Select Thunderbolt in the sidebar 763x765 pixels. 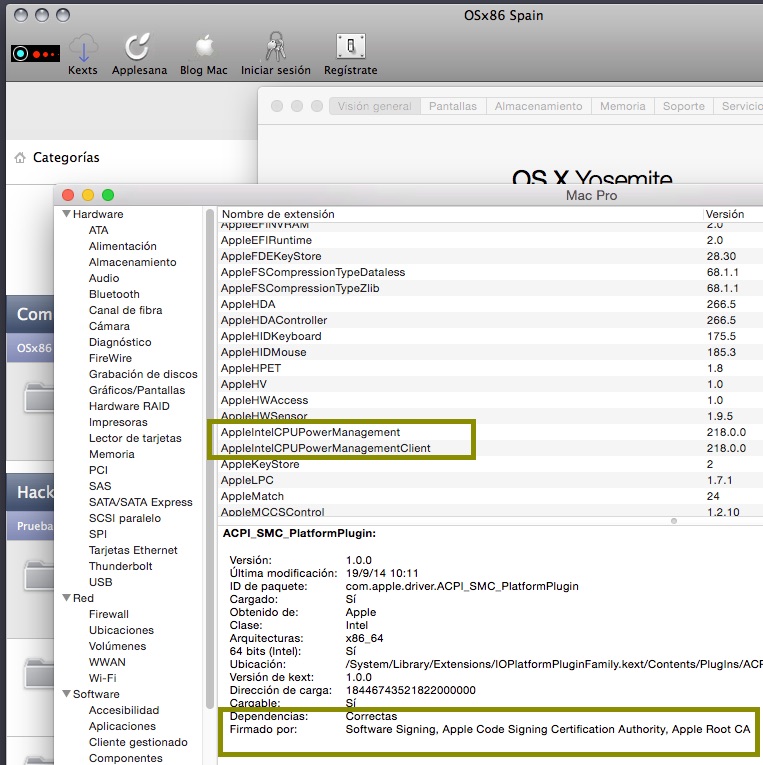point(120,566)
